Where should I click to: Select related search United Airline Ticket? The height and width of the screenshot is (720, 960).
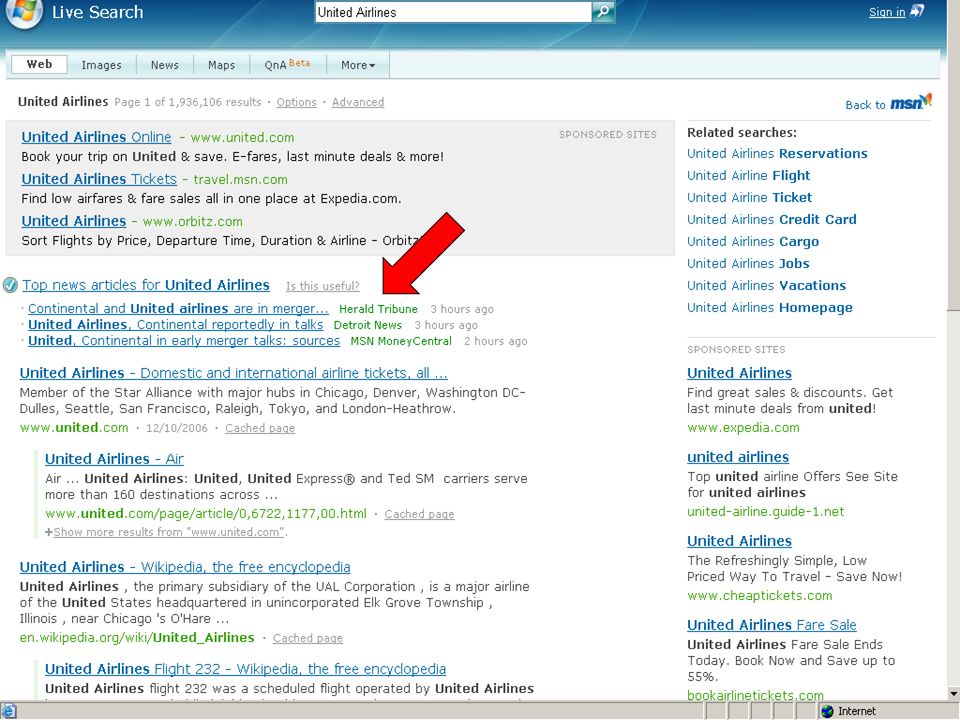pyautogui.click(x=749, y=198)
